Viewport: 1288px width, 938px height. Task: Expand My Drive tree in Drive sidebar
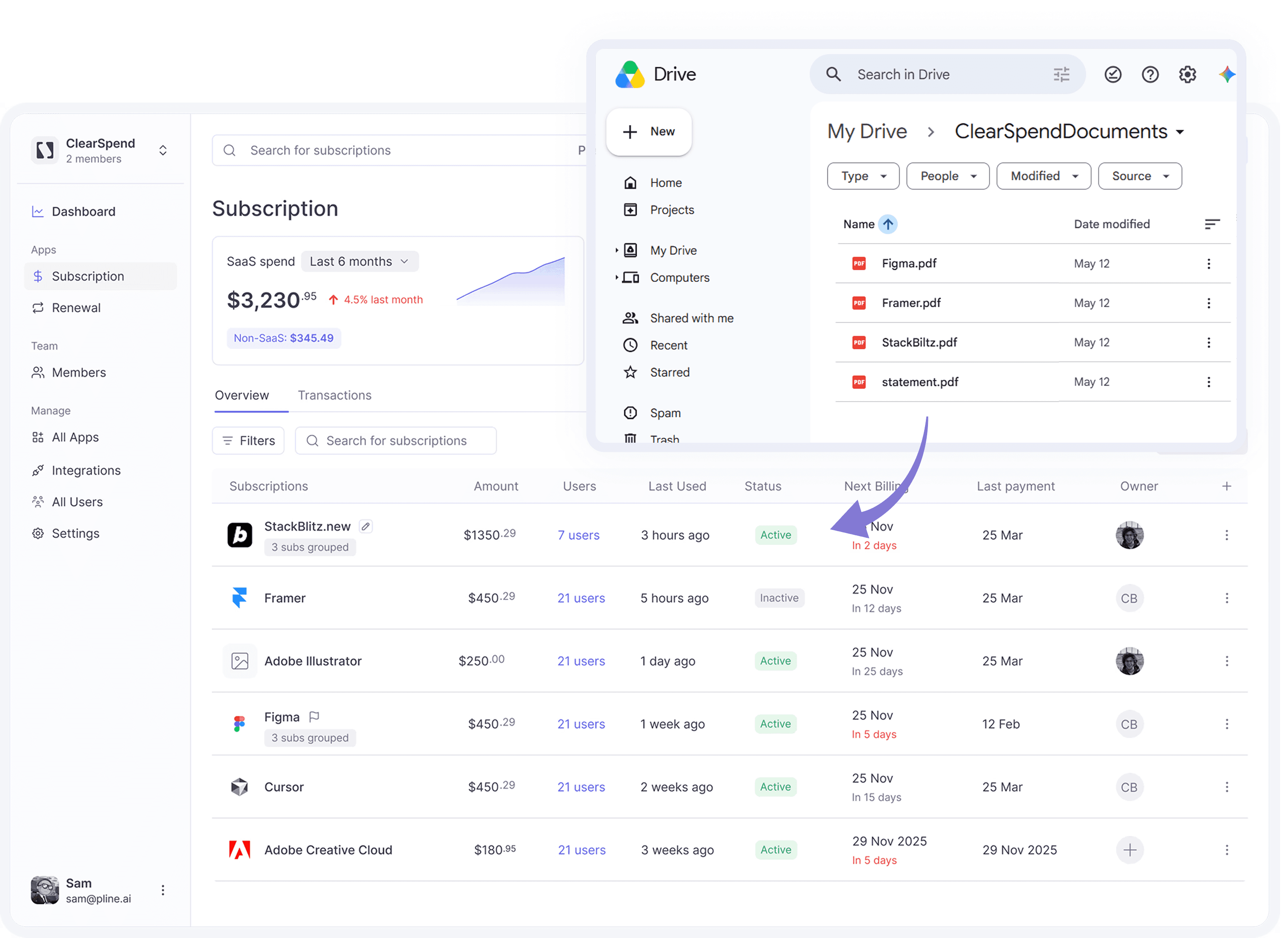pyautogui.click(x=617, y=251)
